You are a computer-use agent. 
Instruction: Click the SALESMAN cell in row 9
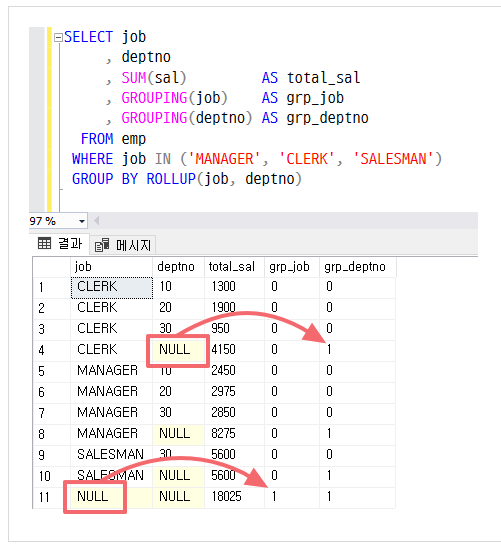(112, 455)
